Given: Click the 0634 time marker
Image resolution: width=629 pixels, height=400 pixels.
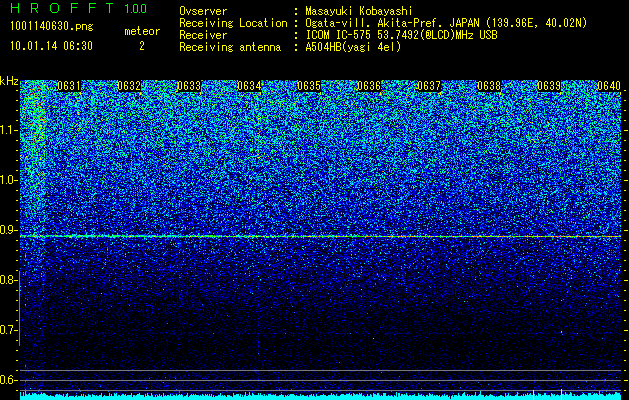Looking at the screenshot, I should pyautogui.click(x=249, y=86).
